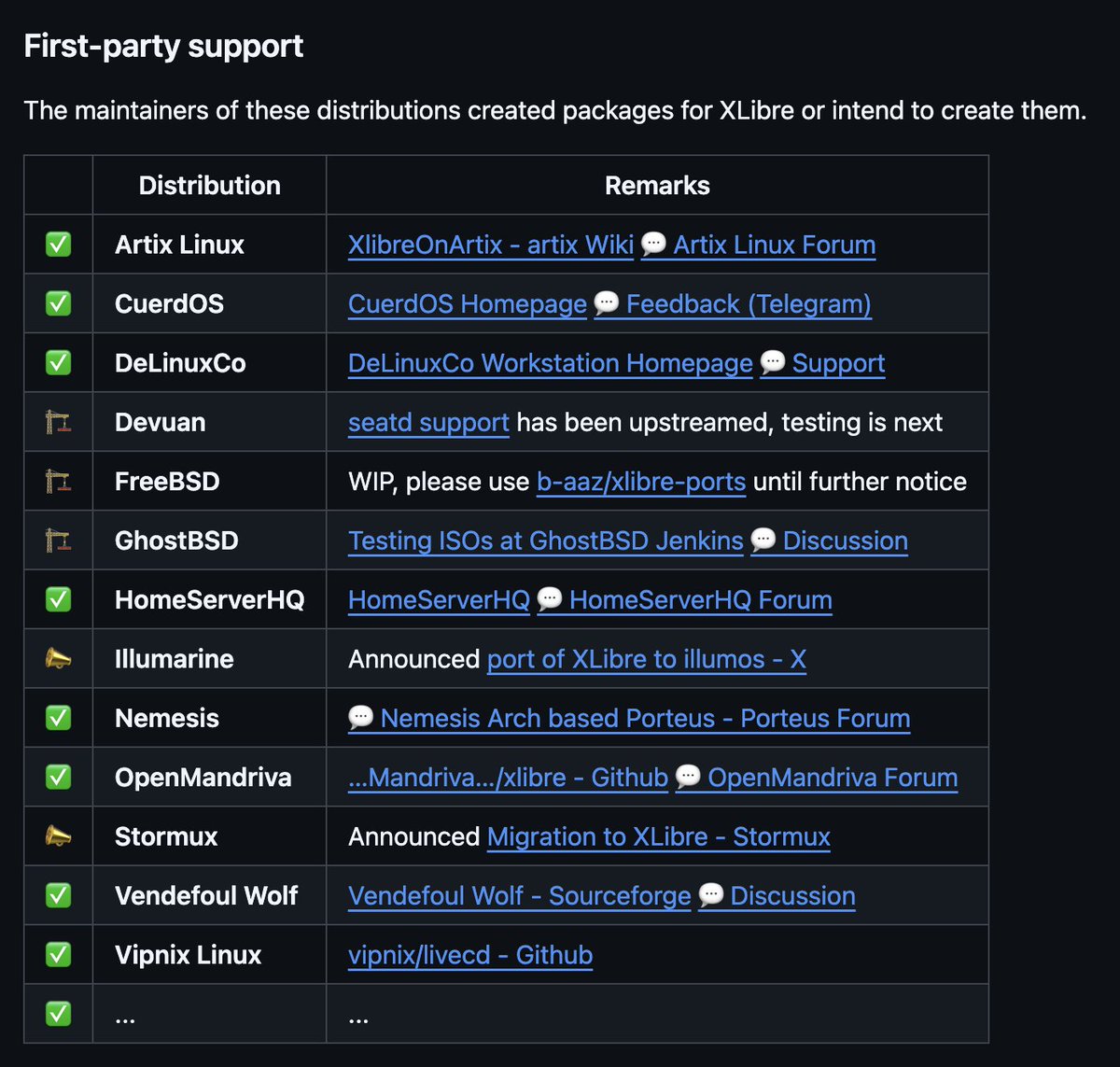Open the vipnix/livecd - Github link
This screenshot has width=1120, height=1067.
(469, 955)
